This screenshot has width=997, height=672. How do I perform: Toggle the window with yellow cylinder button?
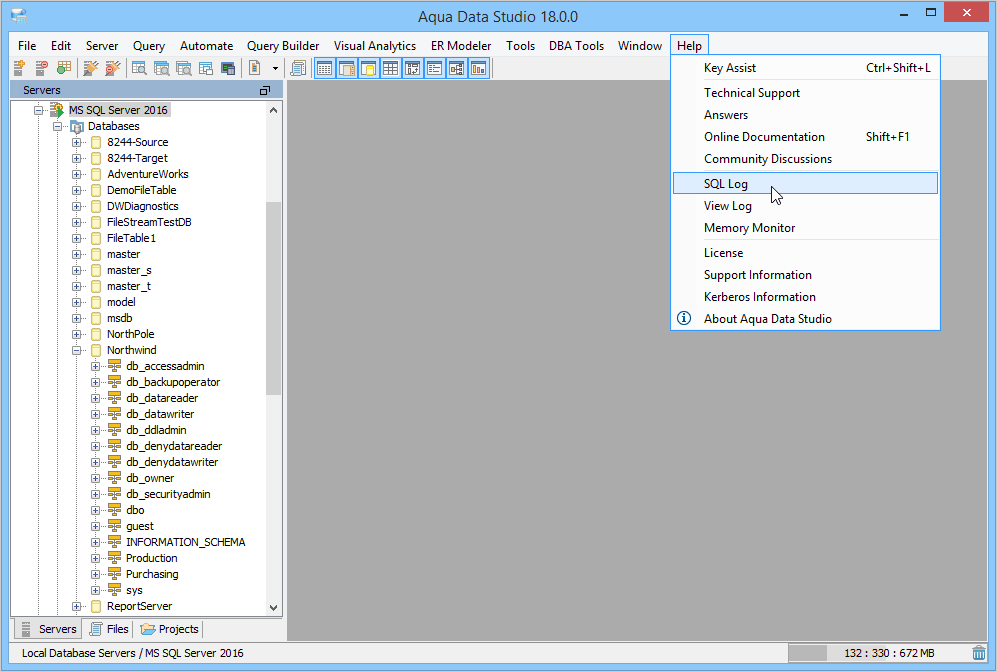pos(369,68)
